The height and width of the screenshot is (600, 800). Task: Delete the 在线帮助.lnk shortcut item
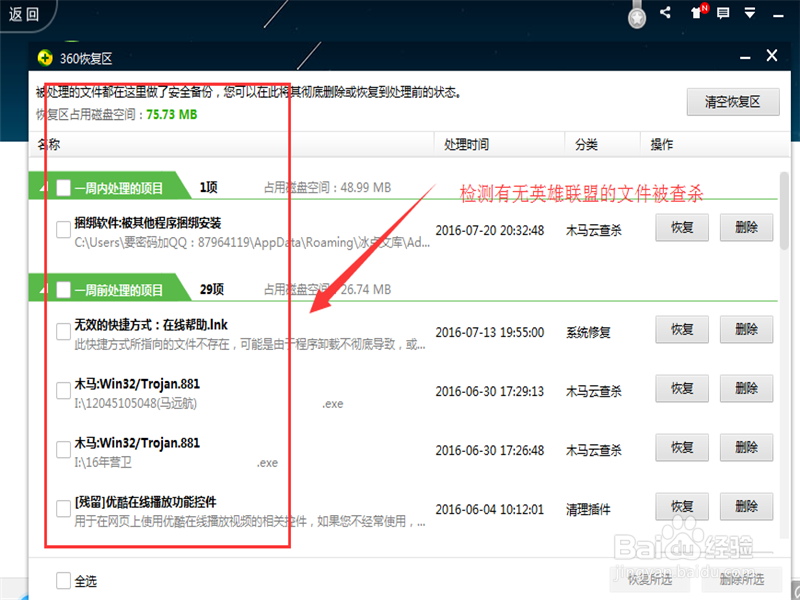coord(746,330)
